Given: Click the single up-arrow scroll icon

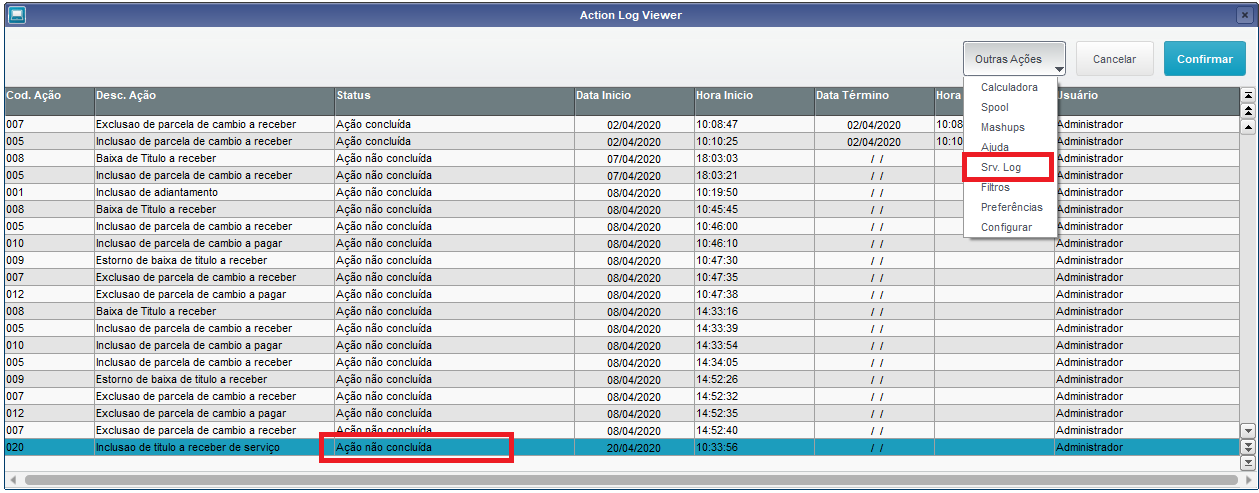Looking at the screenshot, I should [x=1247, y=127].
